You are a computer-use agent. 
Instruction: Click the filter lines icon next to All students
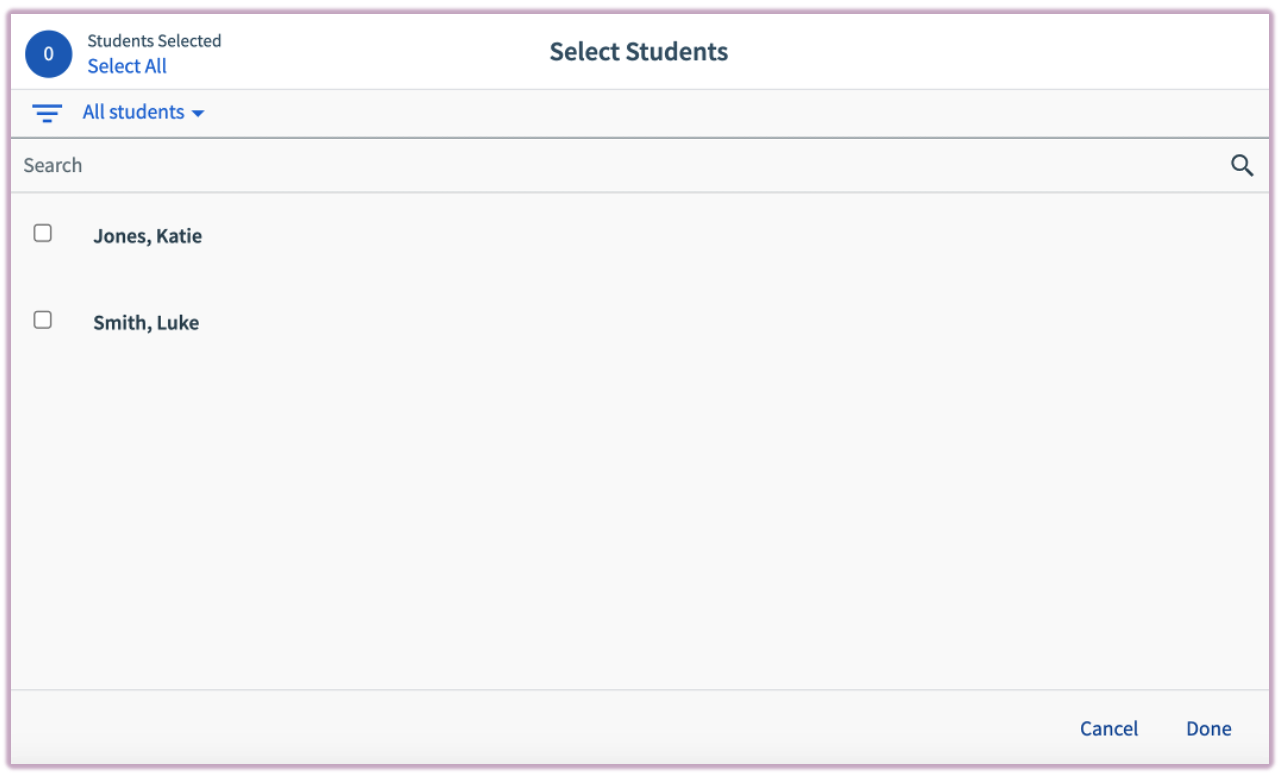[x=47, y=113]
